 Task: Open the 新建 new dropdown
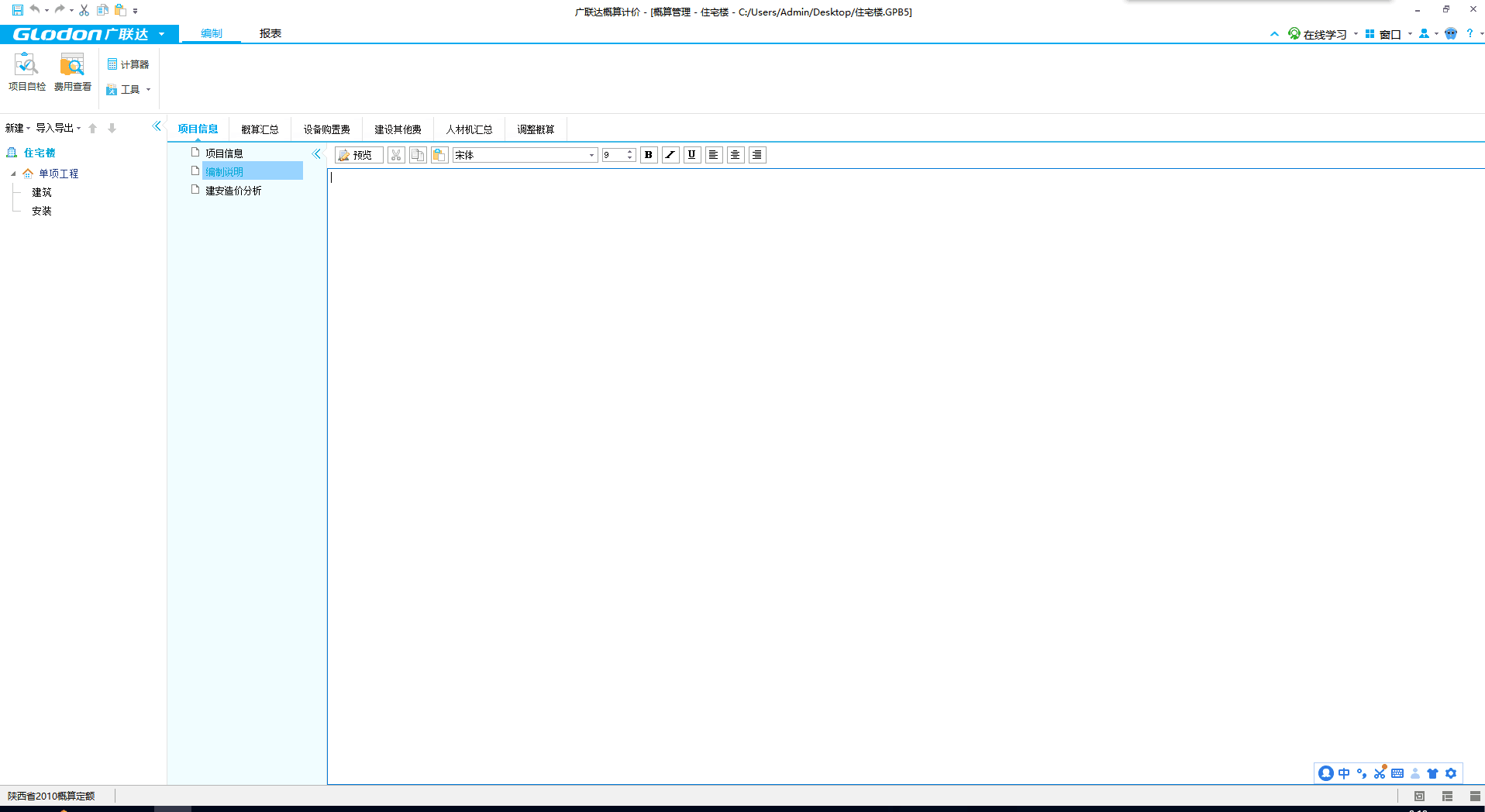[17, 128]
